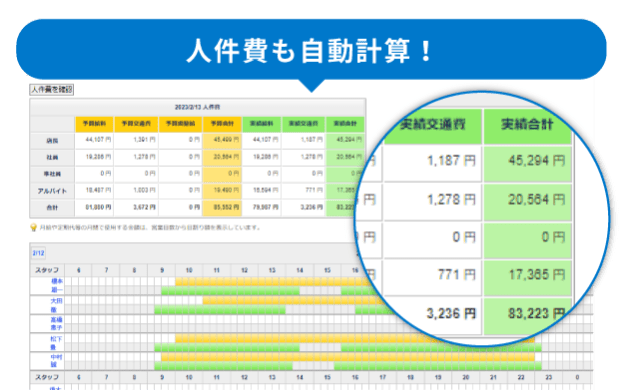Click hour 0 in the lower timeline header

(x=577, y=377)
